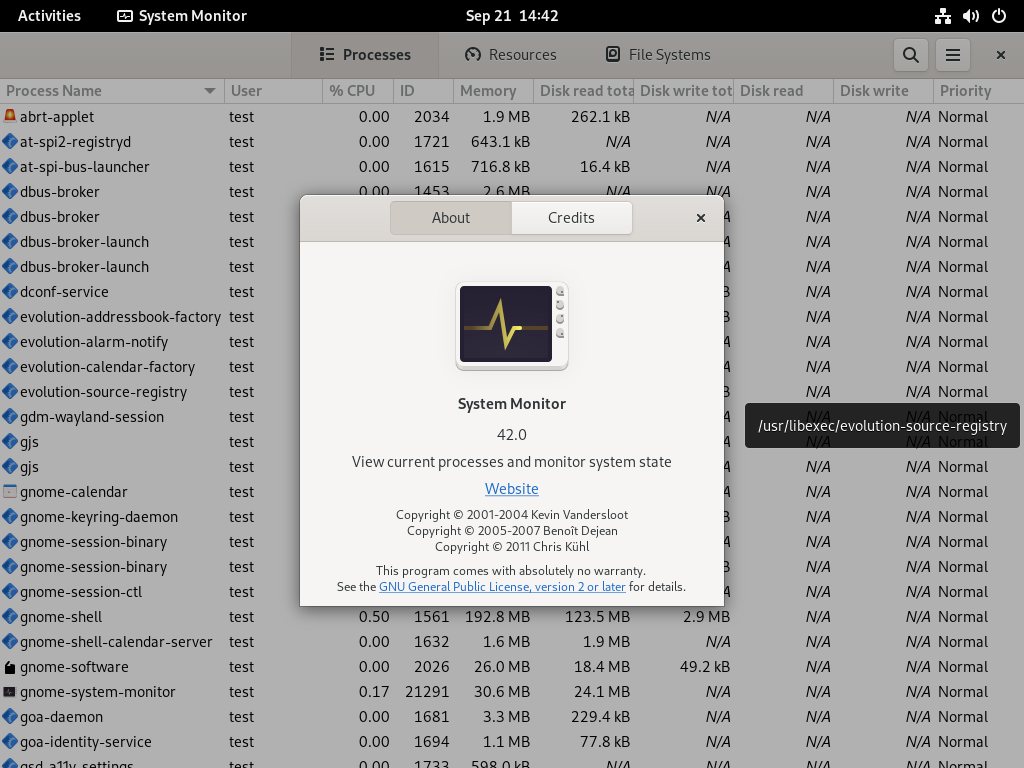Select the abrt-applet process row

pos(512,116)
